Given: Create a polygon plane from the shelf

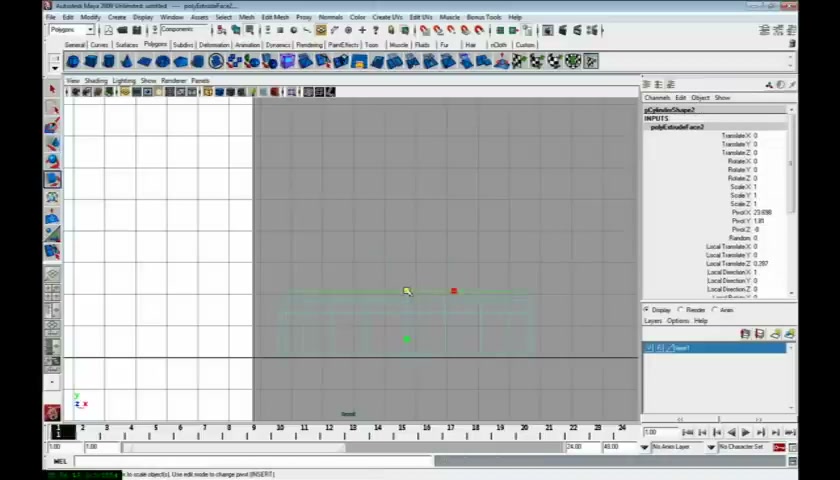Looking at the screenshot, I should point(145,62).
